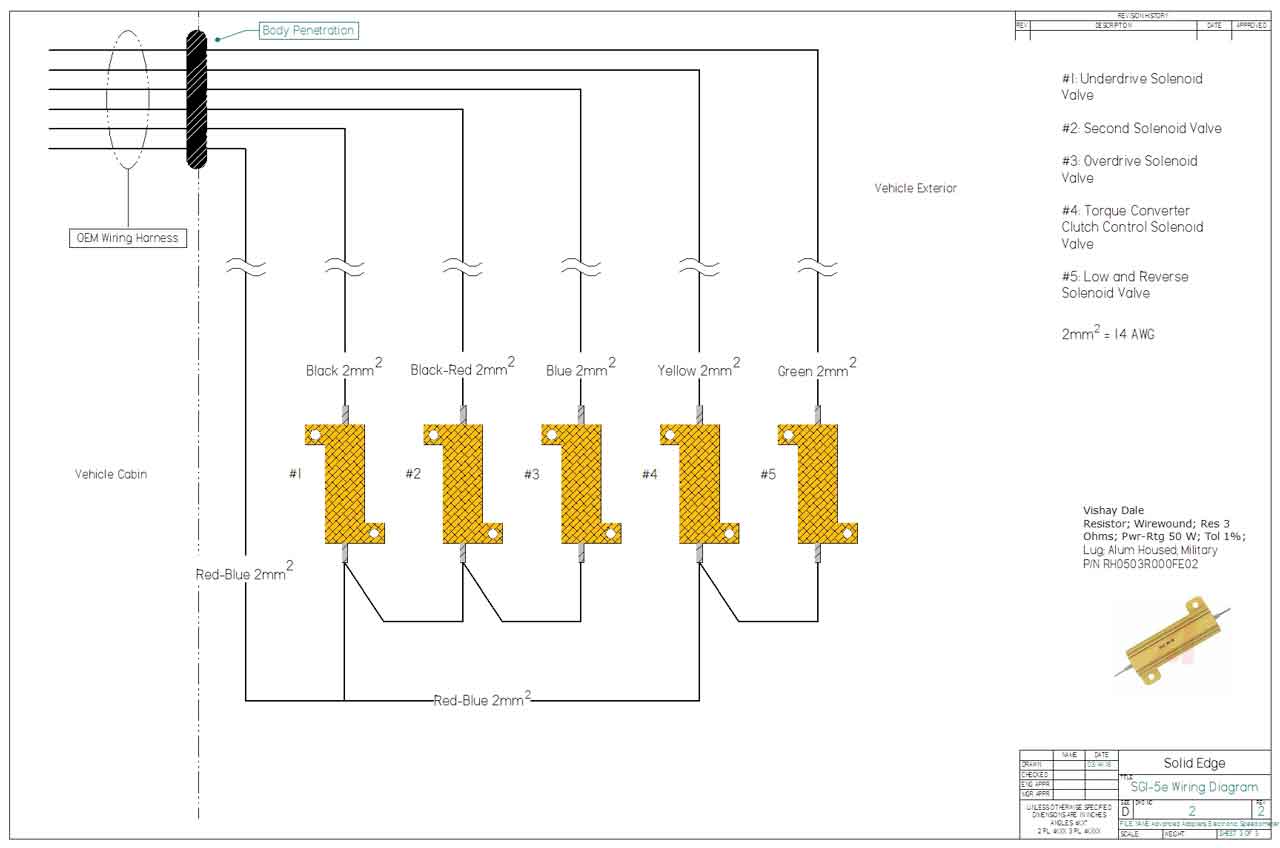Click the resistor symbol numbered #3
This screenshot has height=848, width=1280.
pos(581,483)
